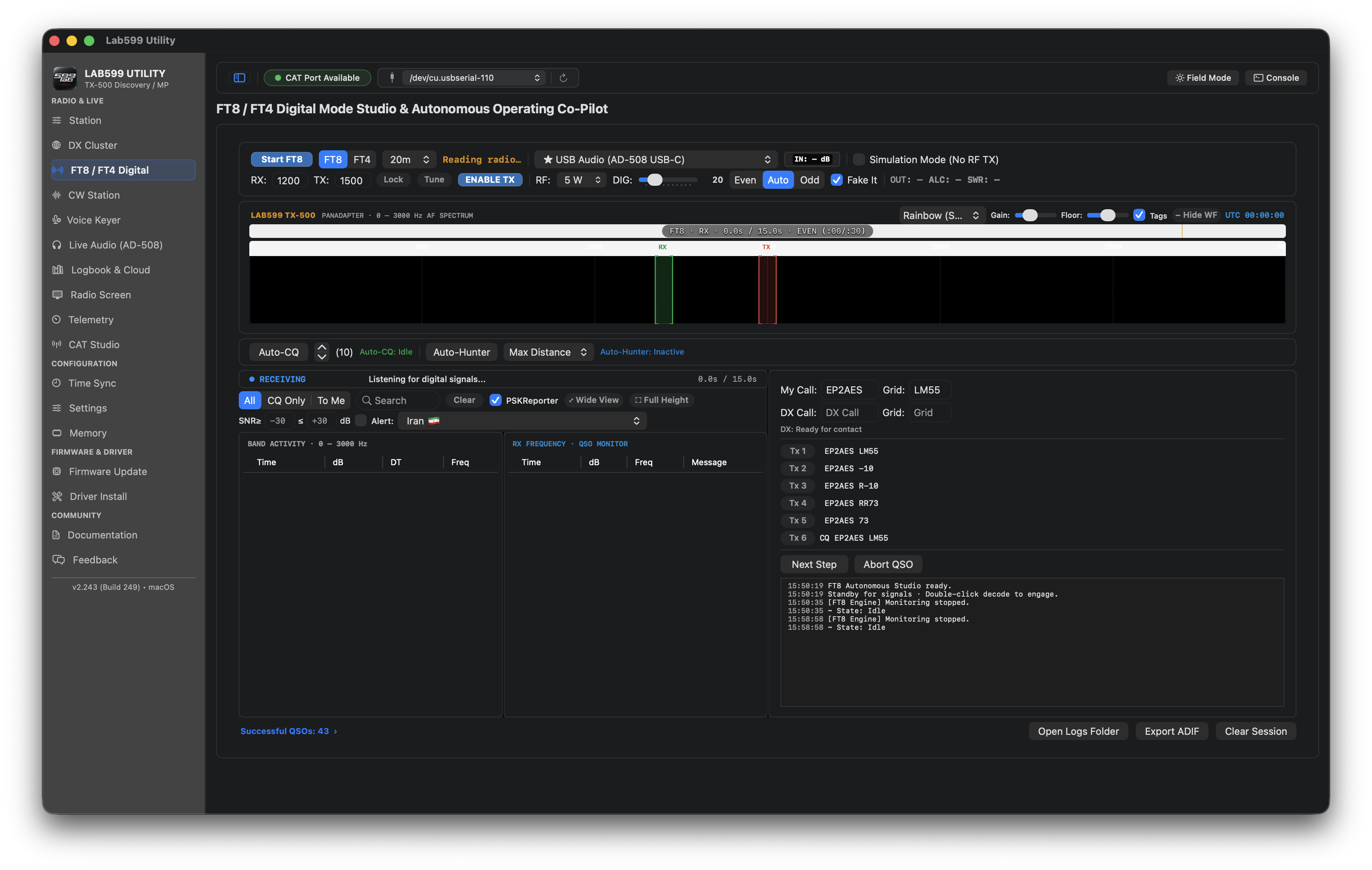1372x870 pixels.
Task: Select FT8 mode tab
Action: (x=333, y=159)
